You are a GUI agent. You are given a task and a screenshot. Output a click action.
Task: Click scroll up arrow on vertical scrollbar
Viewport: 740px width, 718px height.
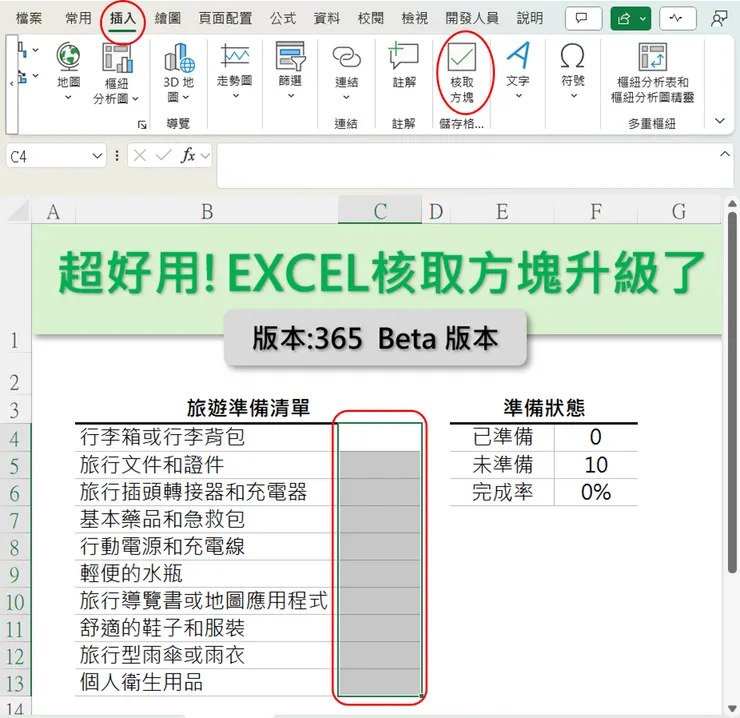(732, 204)
